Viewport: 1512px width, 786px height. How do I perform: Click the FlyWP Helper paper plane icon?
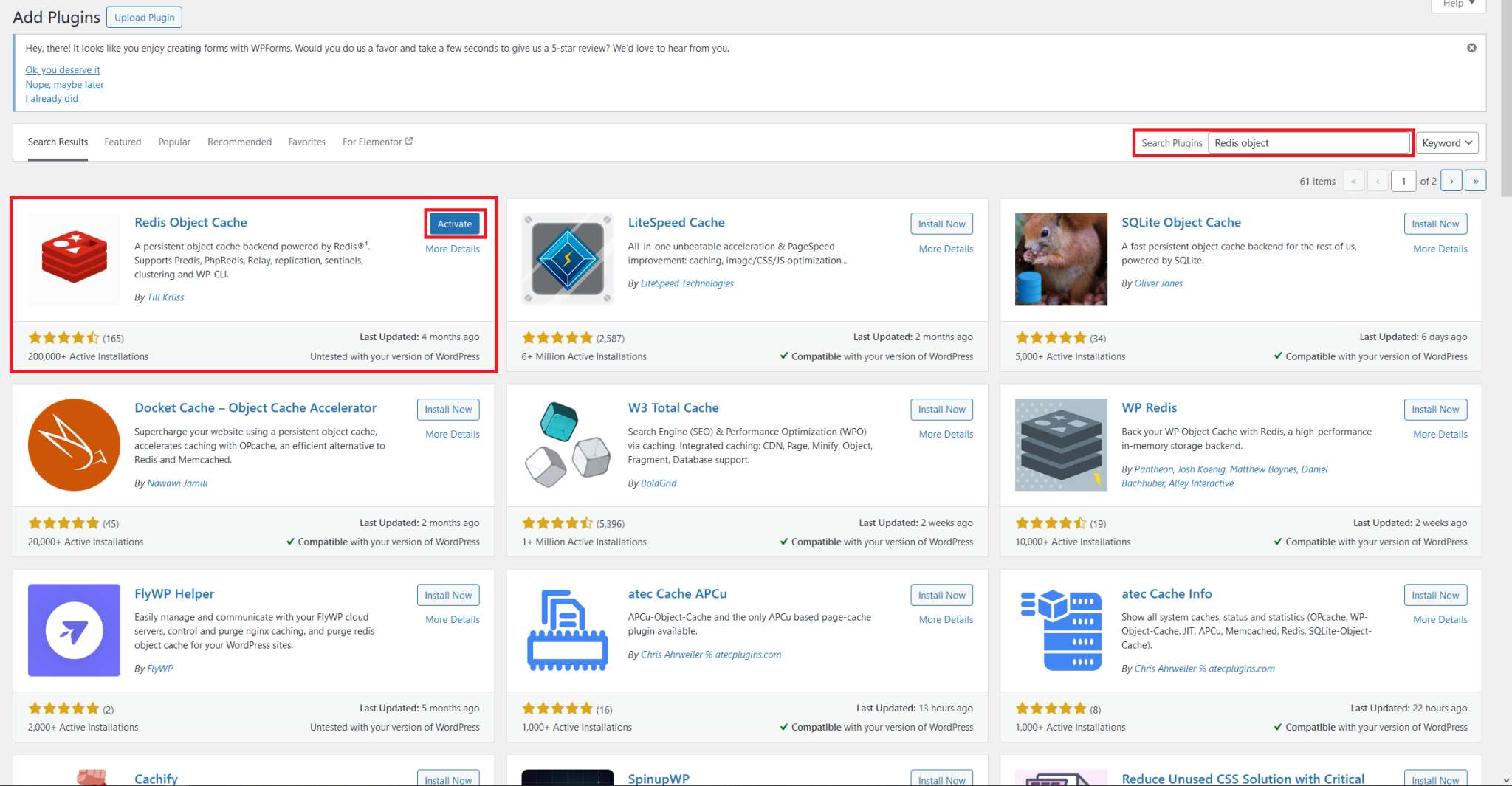[74, 630]
